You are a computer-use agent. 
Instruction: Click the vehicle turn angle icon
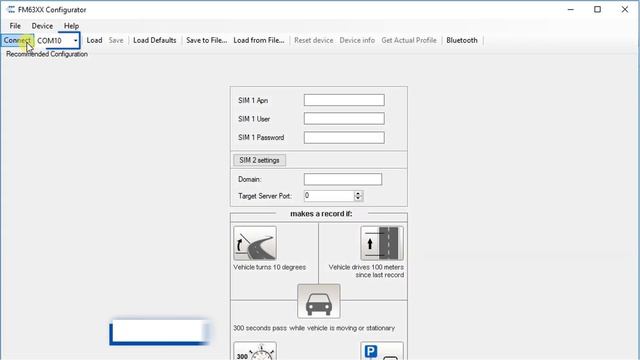[255, 243]
